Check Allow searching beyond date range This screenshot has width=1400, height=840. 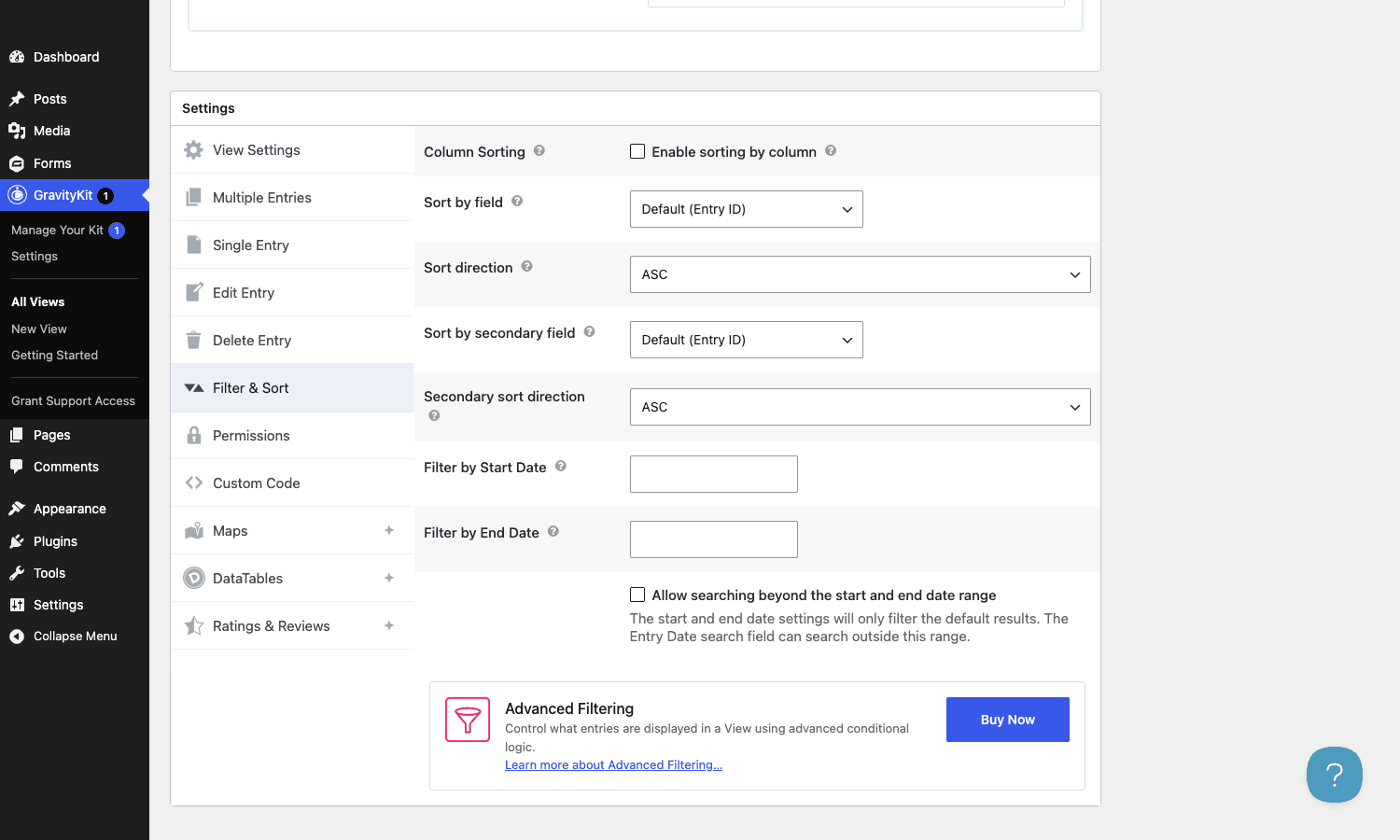click(x=637, y=595)
